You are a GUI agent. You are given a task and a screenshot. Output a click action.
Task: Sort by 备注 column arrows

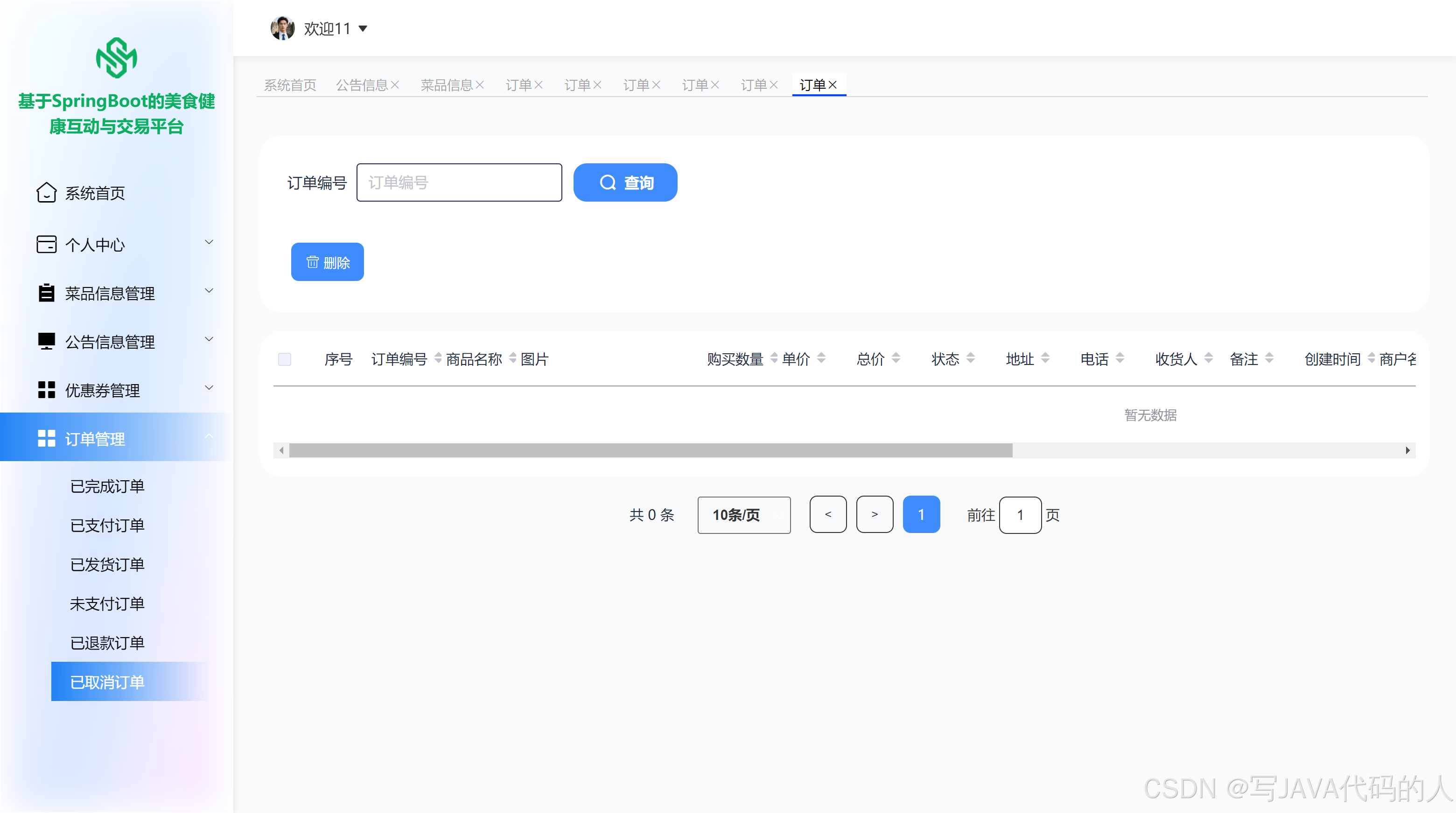[x=1269, y=358]
